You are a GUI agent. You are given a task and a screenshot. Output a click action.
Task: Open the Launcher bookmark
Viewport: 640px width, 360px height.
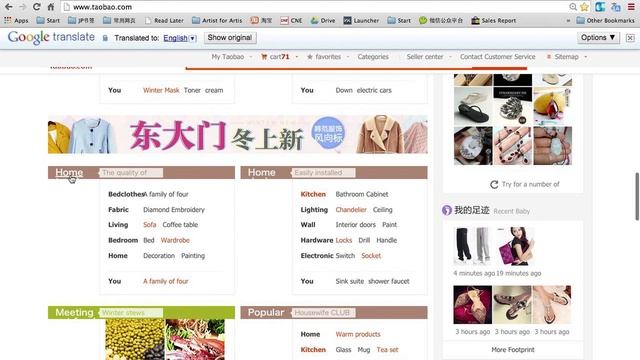click(361, 20)
